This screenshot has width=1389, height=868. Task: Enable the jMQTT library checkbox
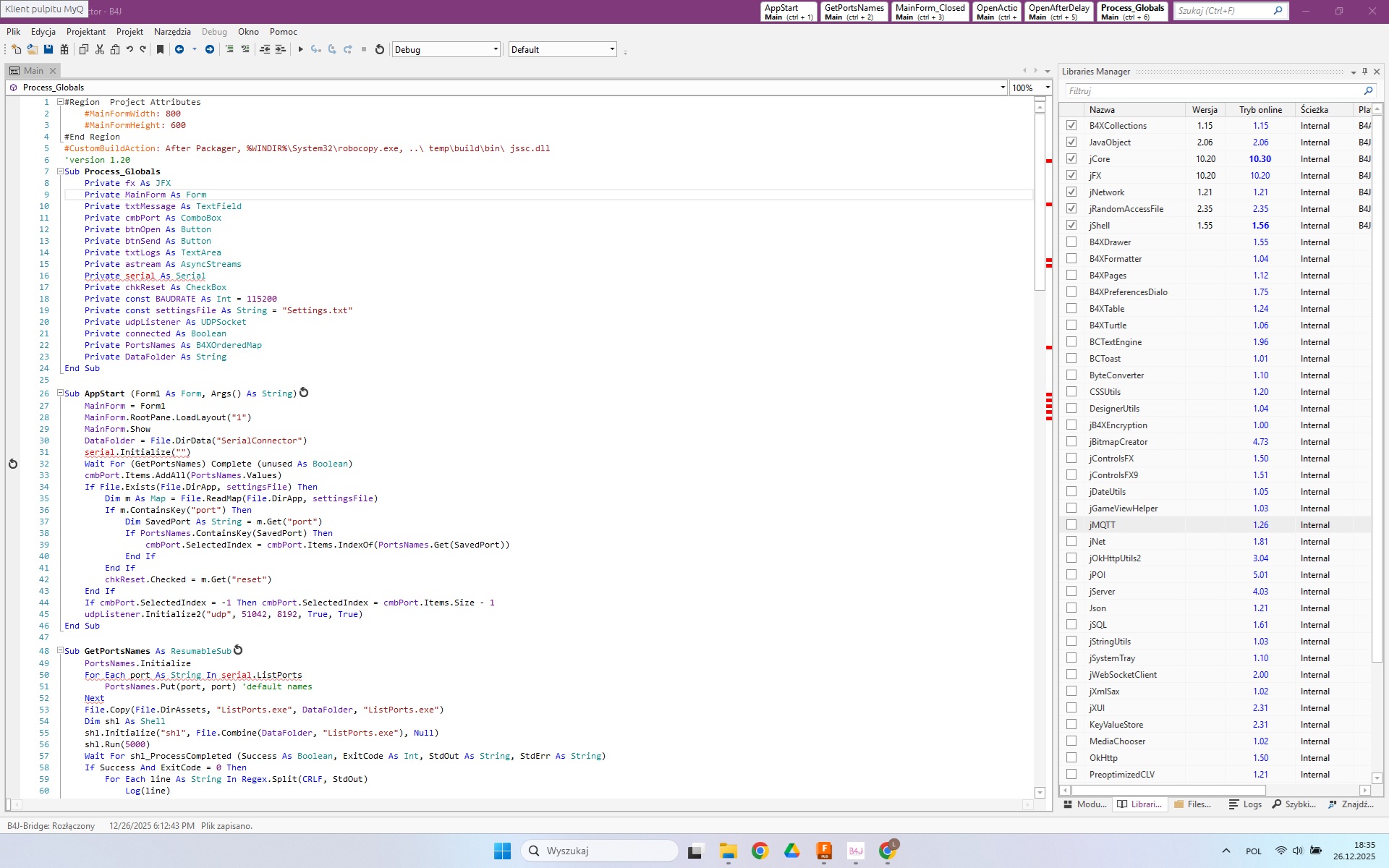pyautogui.click(x=1071, y=524)
